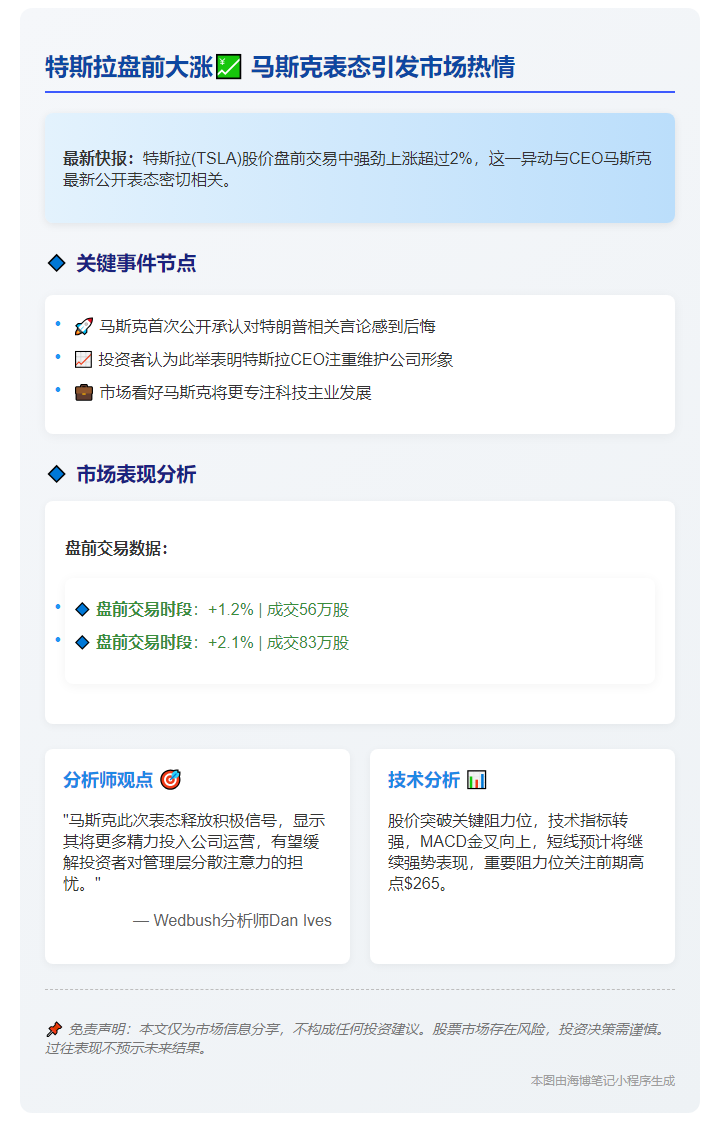Click the analyst quote starting 马斯克此次表态释放积极信号
Screen dimensions: 720x1145
click(x=194, y=851)
